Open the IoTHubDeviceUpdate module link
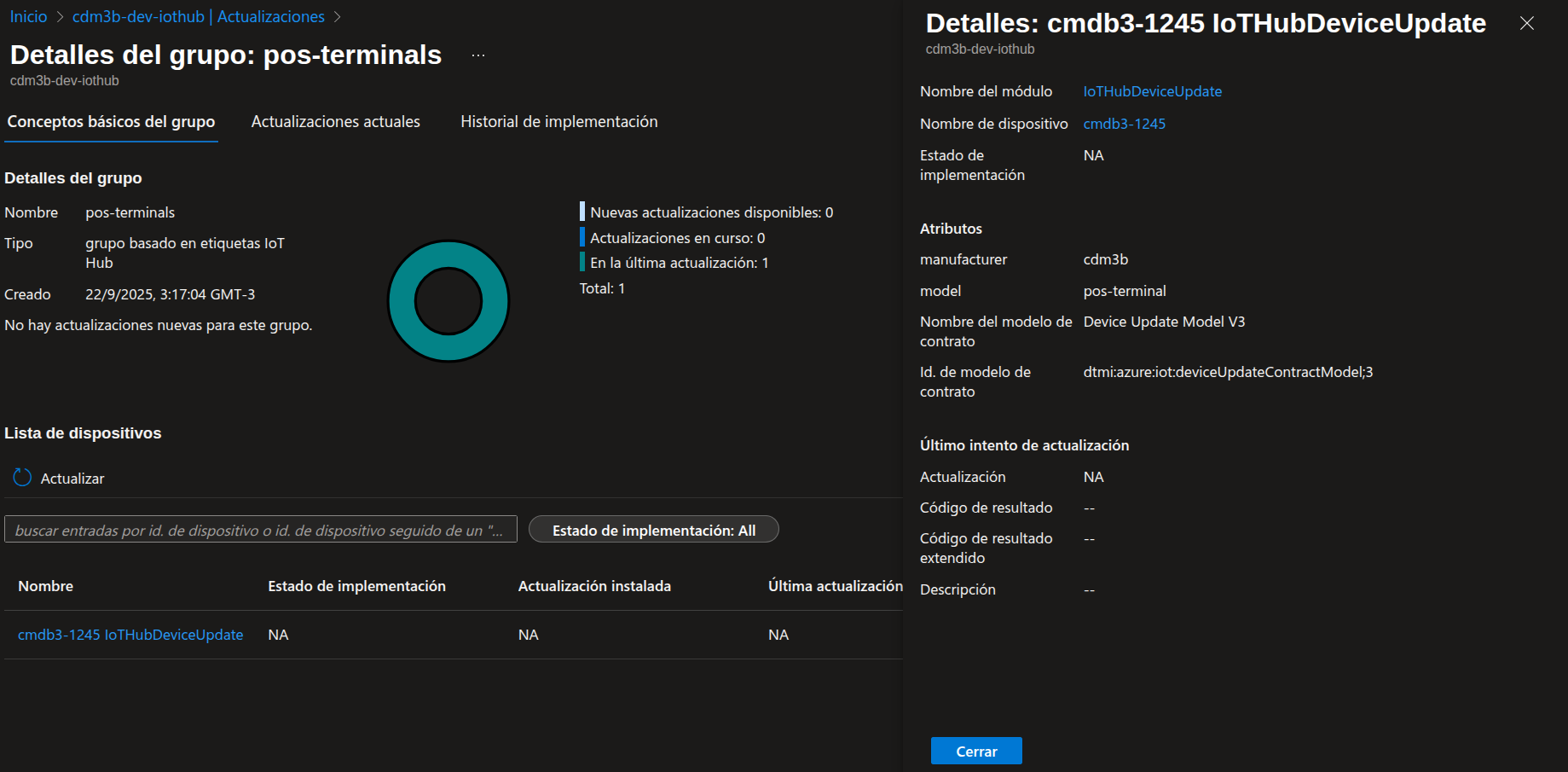 click(x=1153, y=91)
